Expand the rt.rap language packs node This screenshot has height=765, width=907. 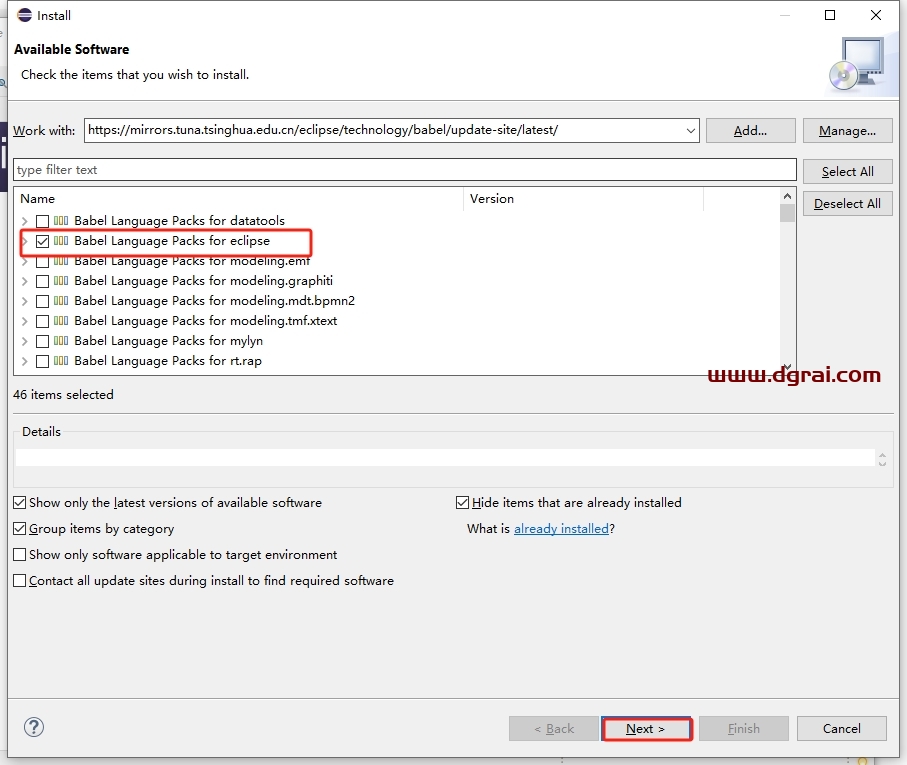click(x=24, y=361)
